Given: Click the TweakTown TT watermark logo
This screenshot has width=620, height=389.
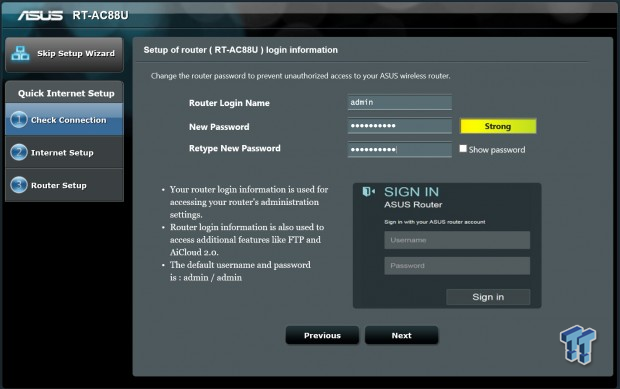Looking at the screenshot, I should point(578,344).
